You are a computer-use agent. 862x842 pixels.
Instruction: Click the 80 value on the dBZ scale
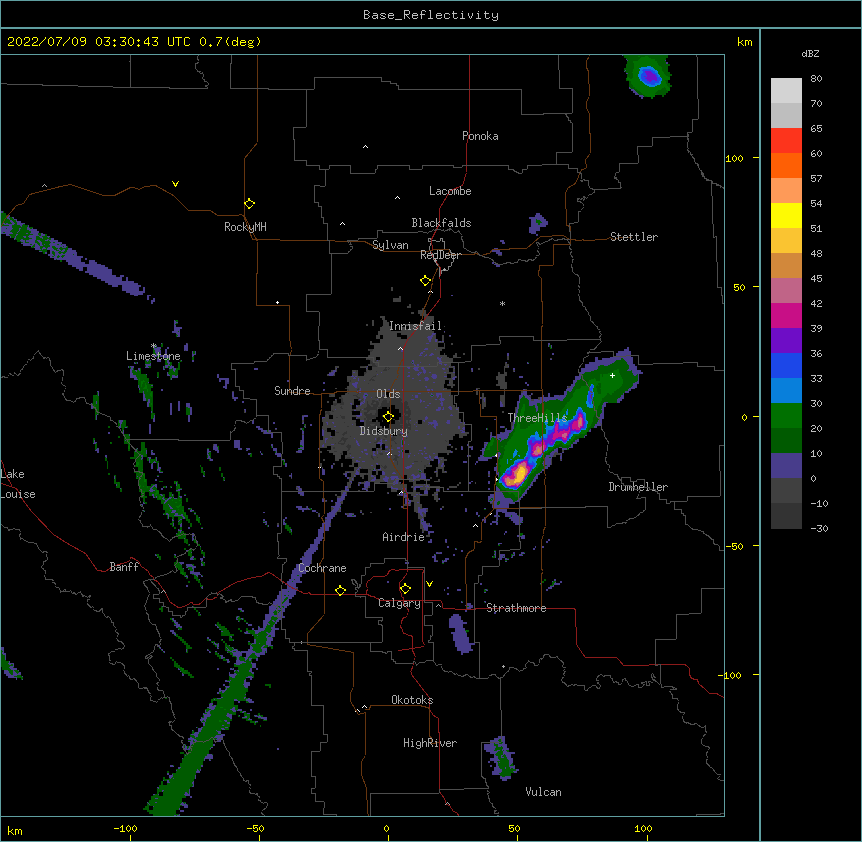816,79
